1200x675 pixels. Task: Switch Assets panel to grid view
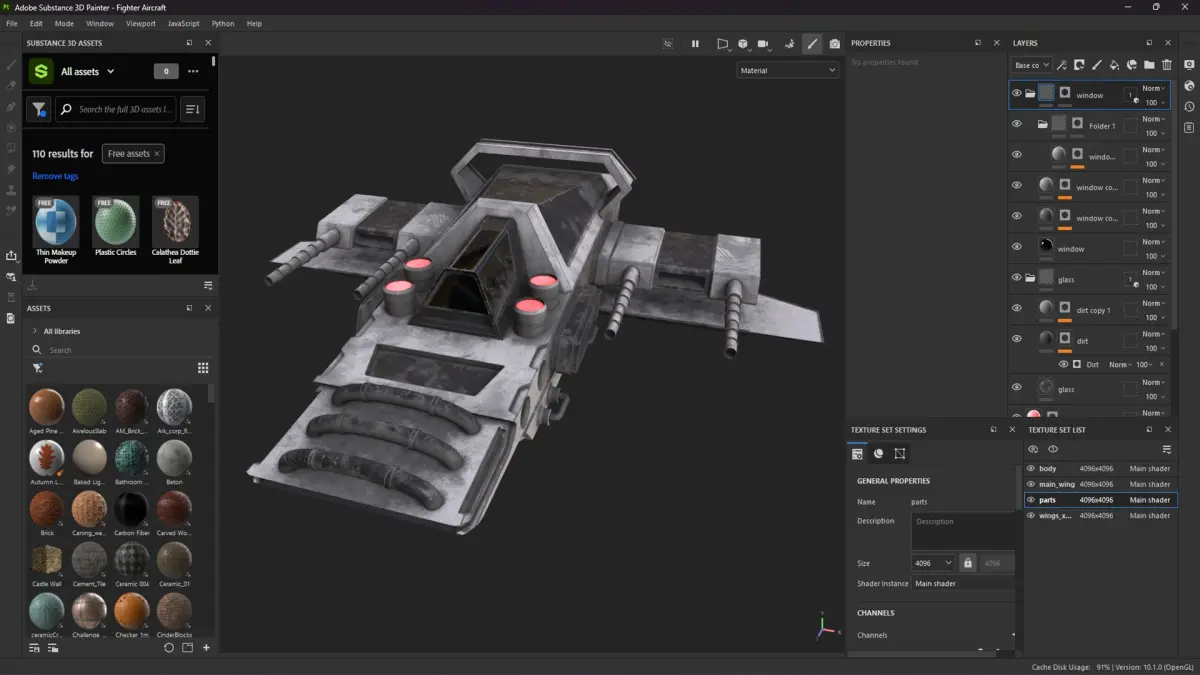(203, 368)
